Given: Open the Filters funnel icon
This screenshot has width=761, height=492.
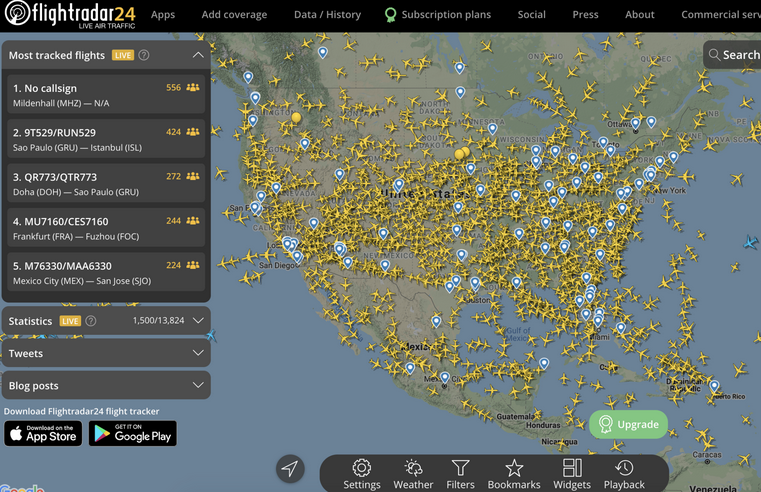Looking at the screenshot, I should [460, 468].
